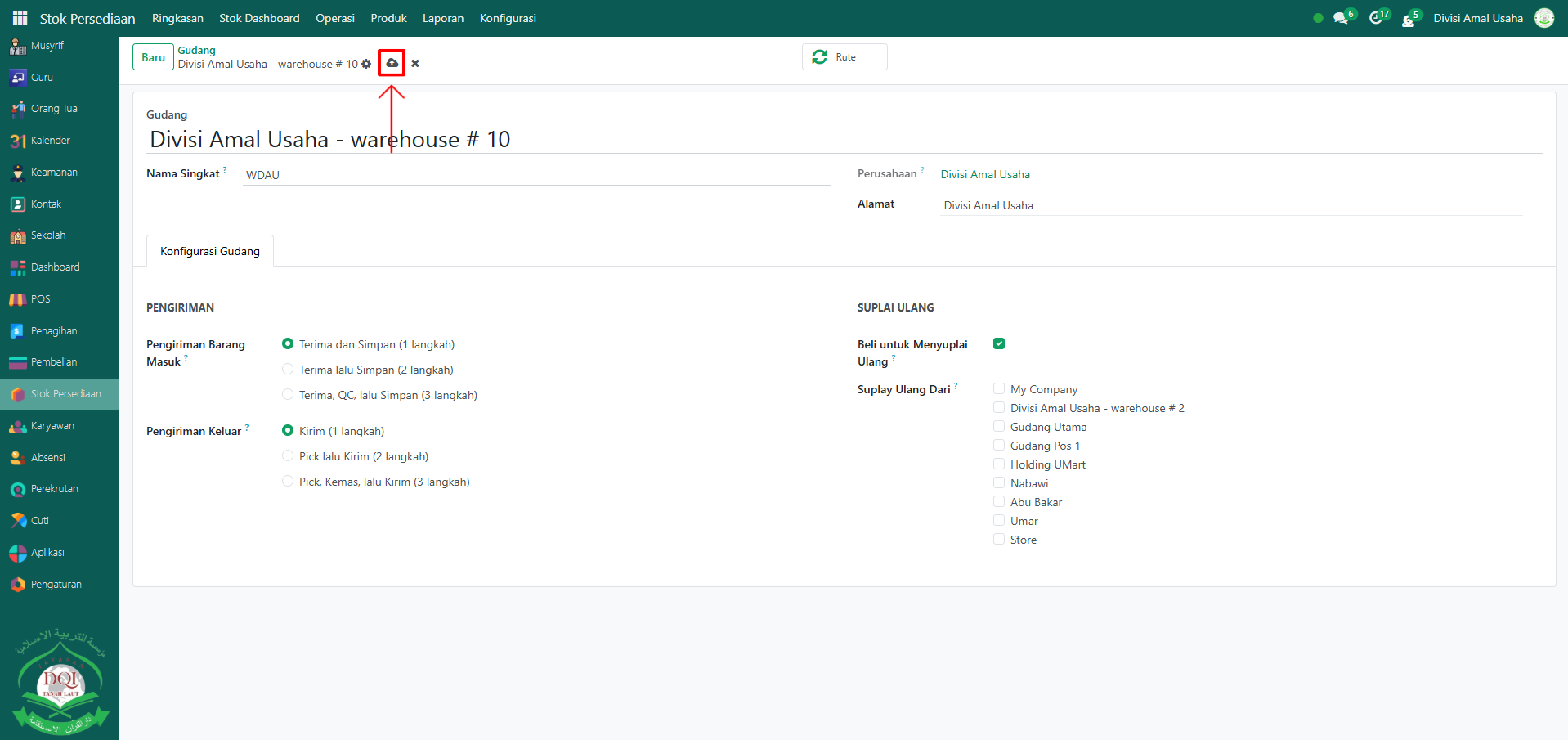Open the apps grid menu icon
Screen dimensions: 1568x740
(20, 18)
